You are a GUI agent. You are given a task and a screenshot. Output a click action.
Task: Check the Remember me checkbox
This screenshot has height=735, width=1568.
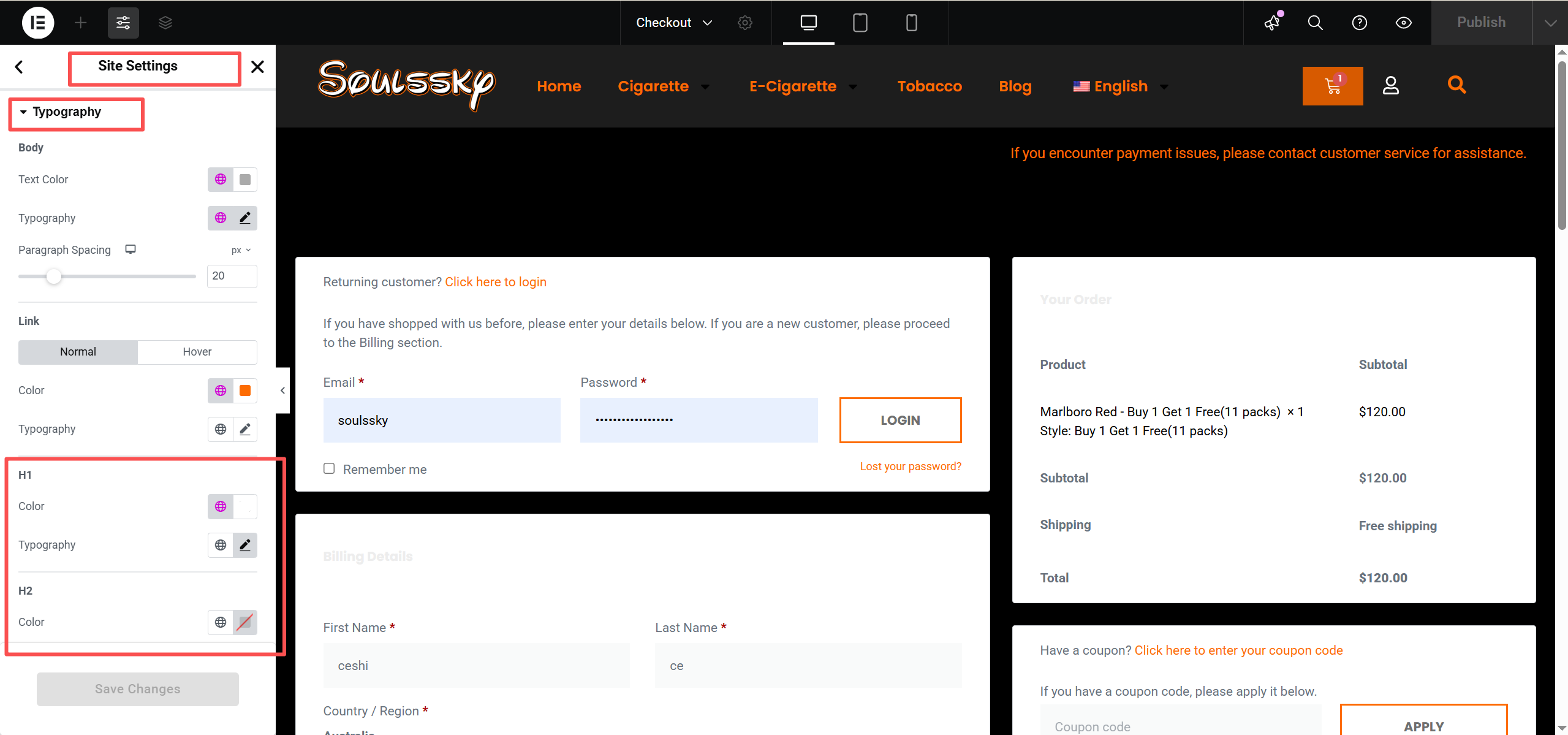329,469
